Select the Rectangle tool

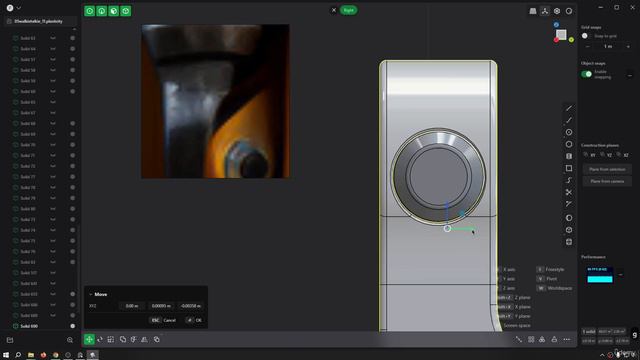click(569, 168)
